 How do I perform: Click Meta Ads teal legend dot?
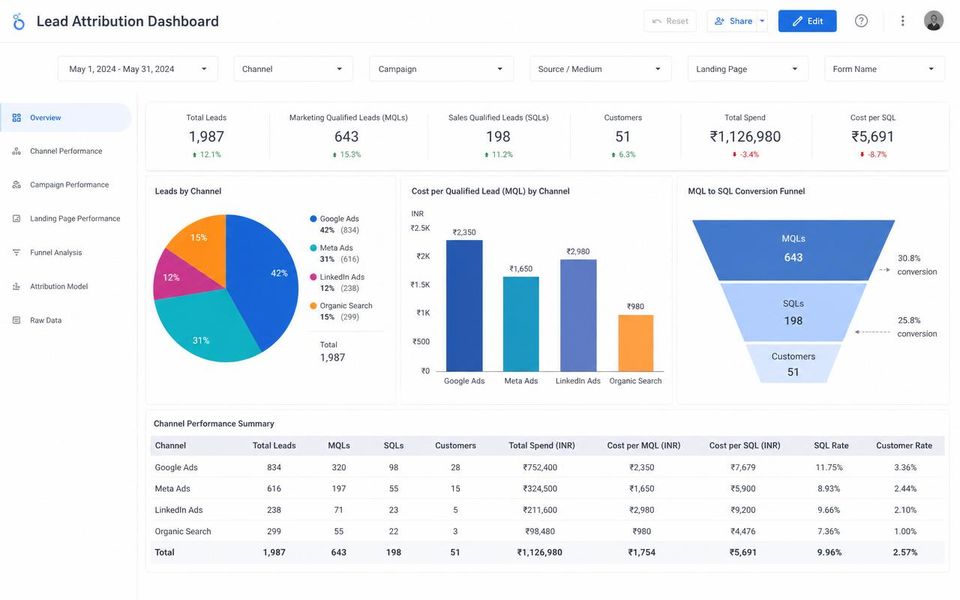313,248
